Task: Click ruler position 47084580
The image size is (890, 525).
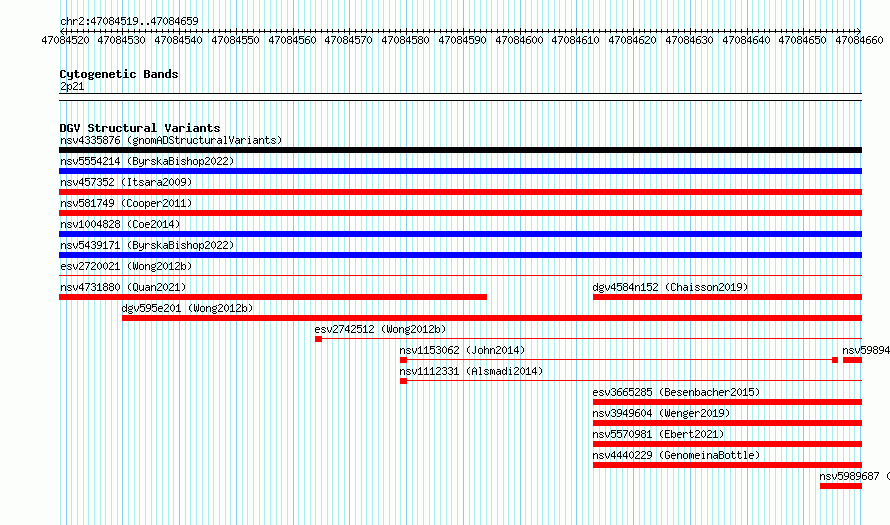Action: [405, 40]
